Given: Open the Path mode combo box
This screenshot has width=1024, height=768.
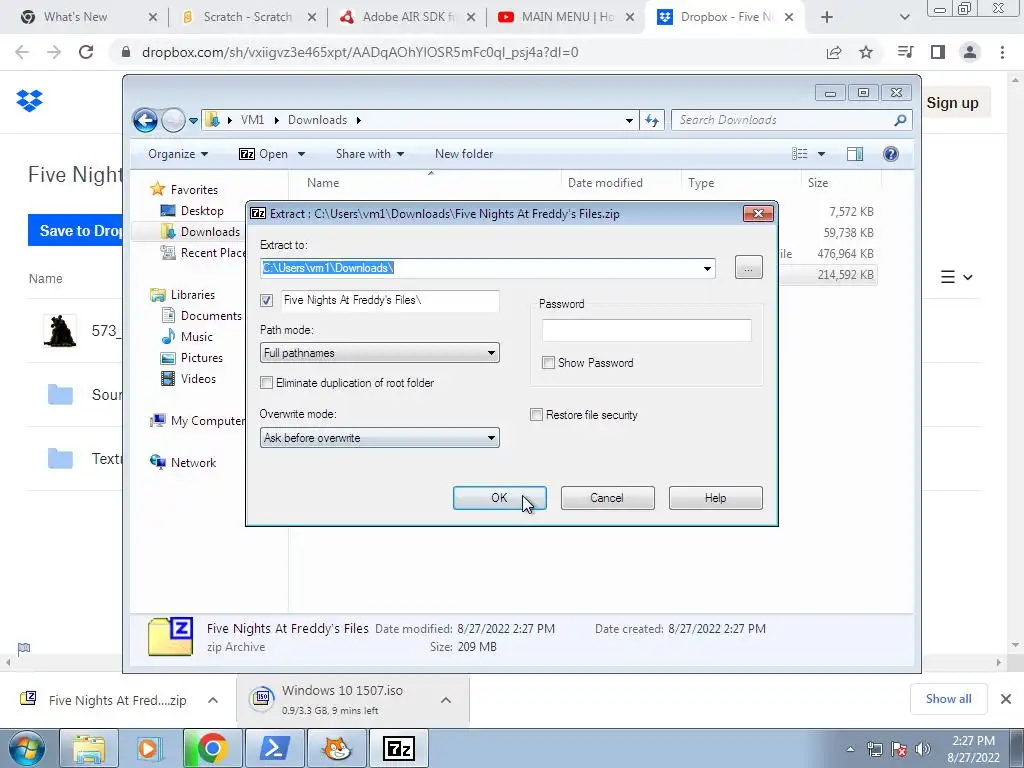Looking at the screenshot, I should pos(379,353).
